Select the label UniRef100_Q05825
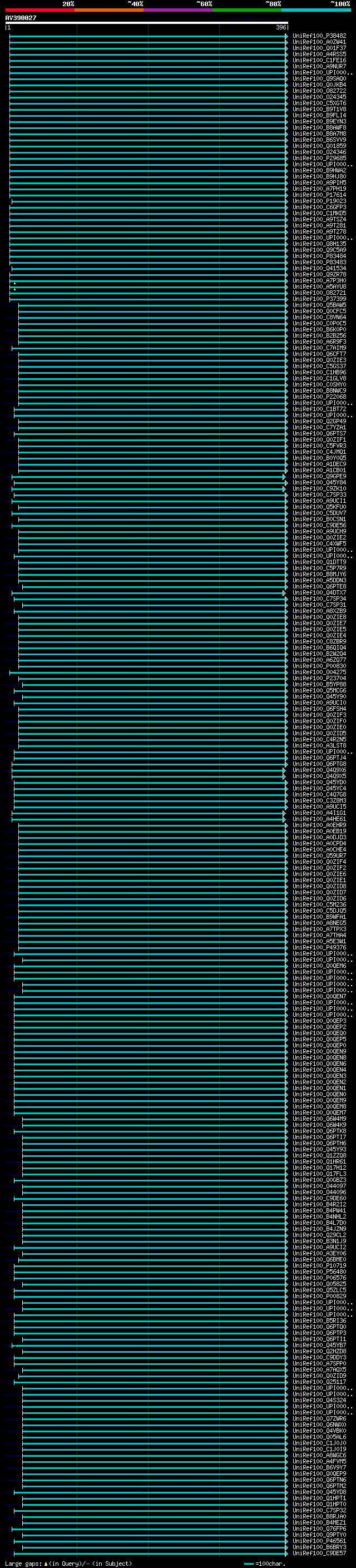Screen dimensions: 356x1568 319,1284
